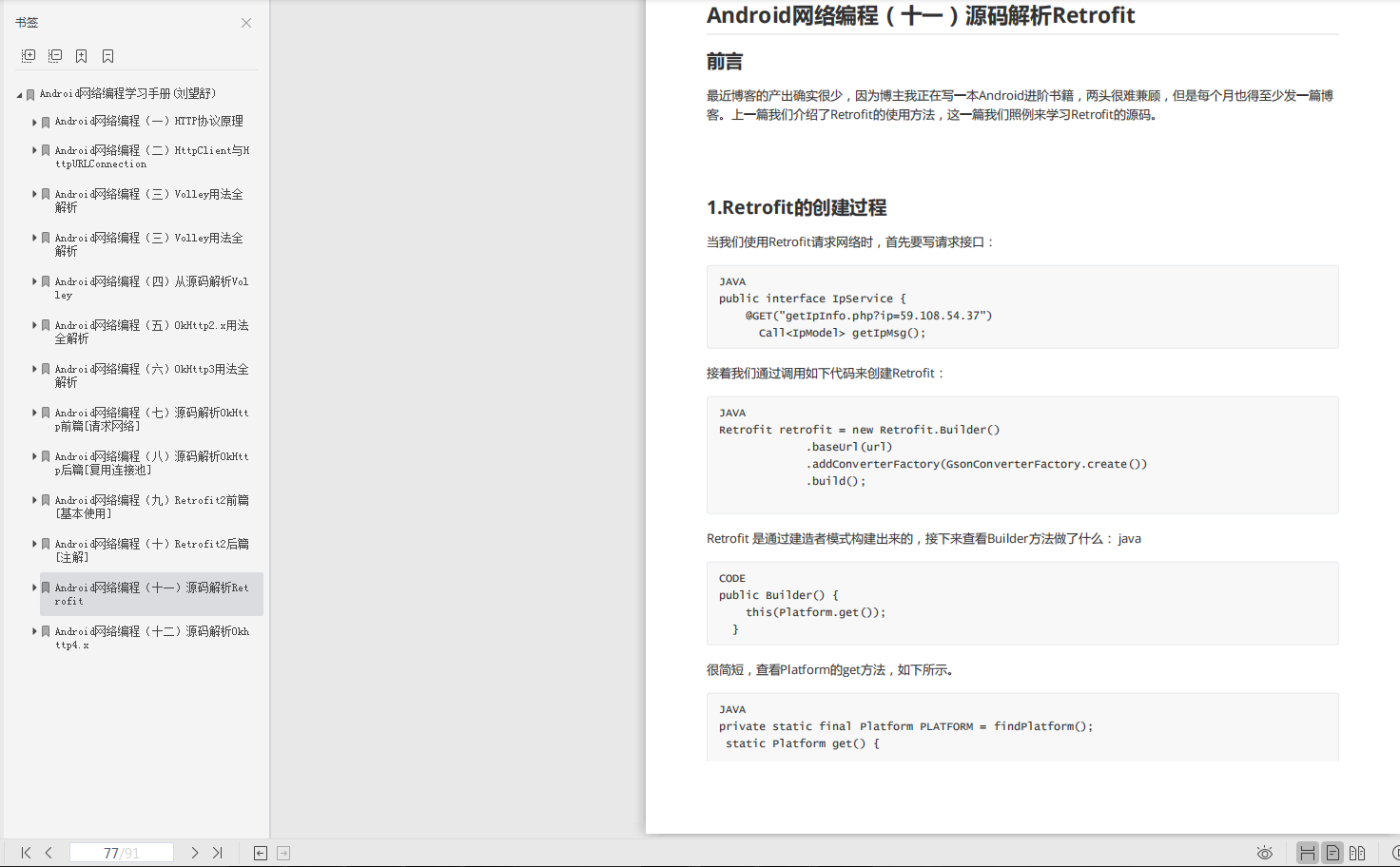Image resolution: width=1400 pixels, height=867 pixels.
Task: Expand all bookmarks in the panel
Action: (29, 56)
